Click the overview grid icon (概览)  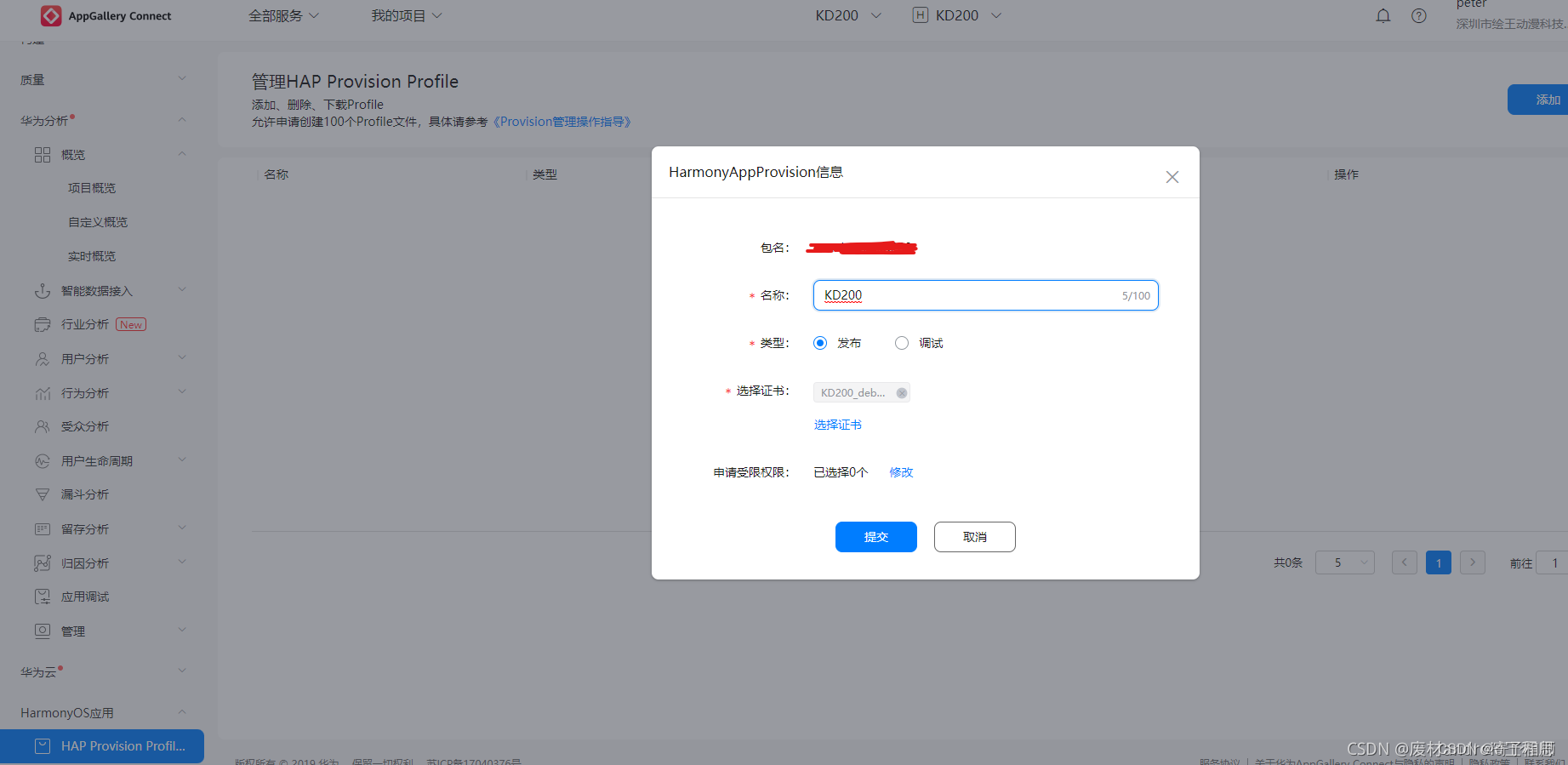(43, 154)
